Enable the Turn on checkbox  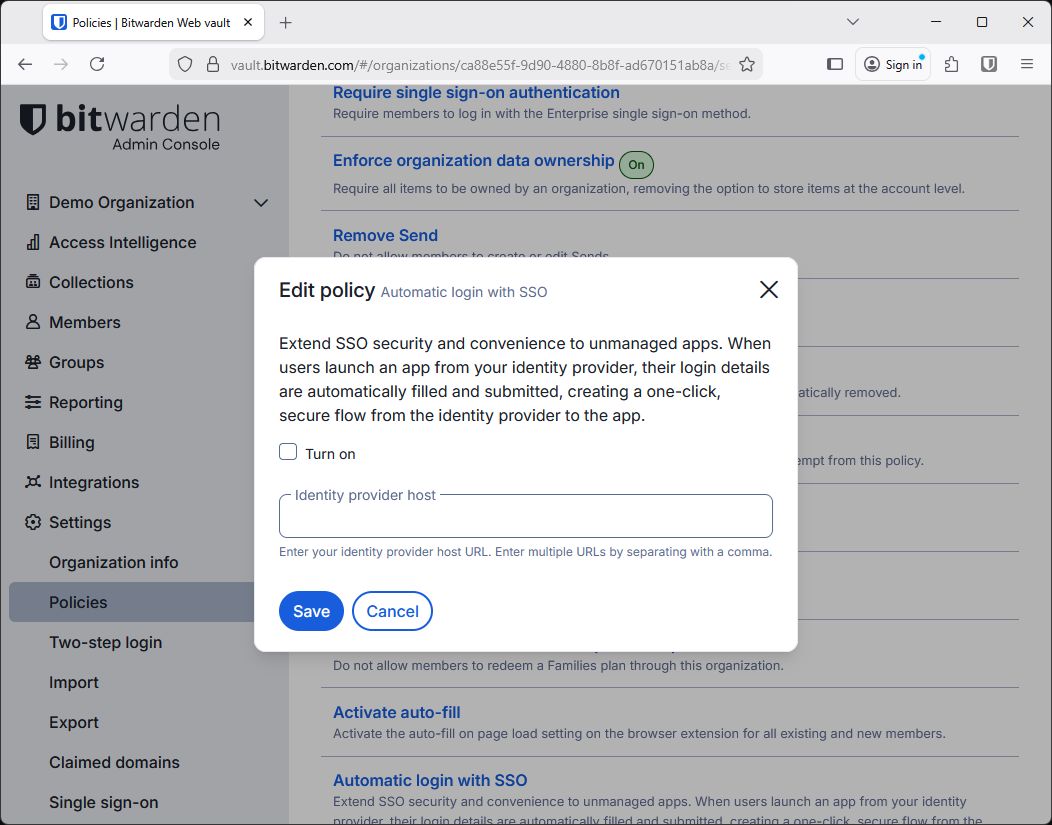coord(288,452)
